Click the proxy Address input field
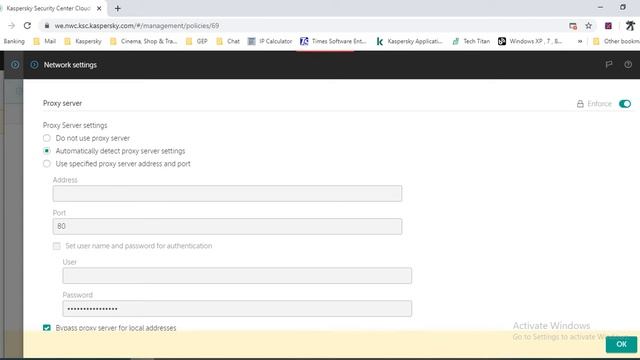 (x=227, y=193)
